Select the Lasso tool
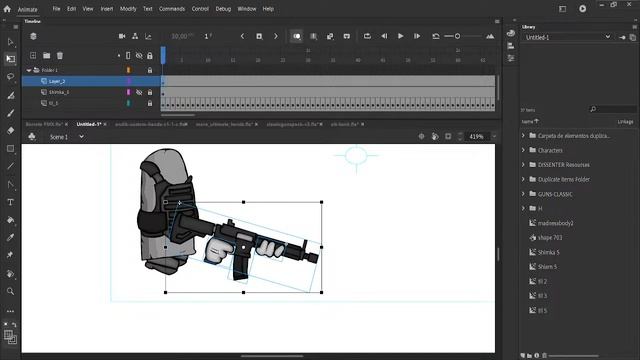 click(x=11, y=77)
